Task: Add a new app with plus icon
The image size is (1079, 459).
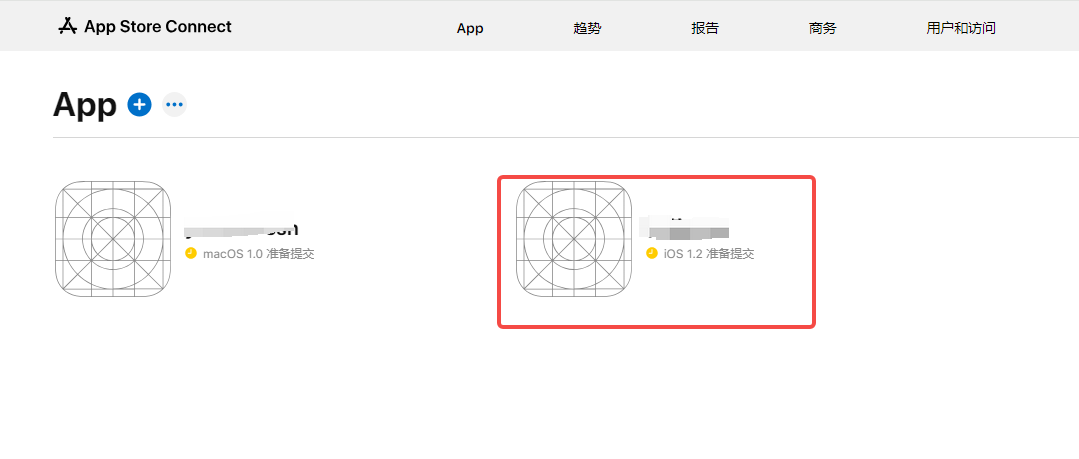Action: (140, 105)
